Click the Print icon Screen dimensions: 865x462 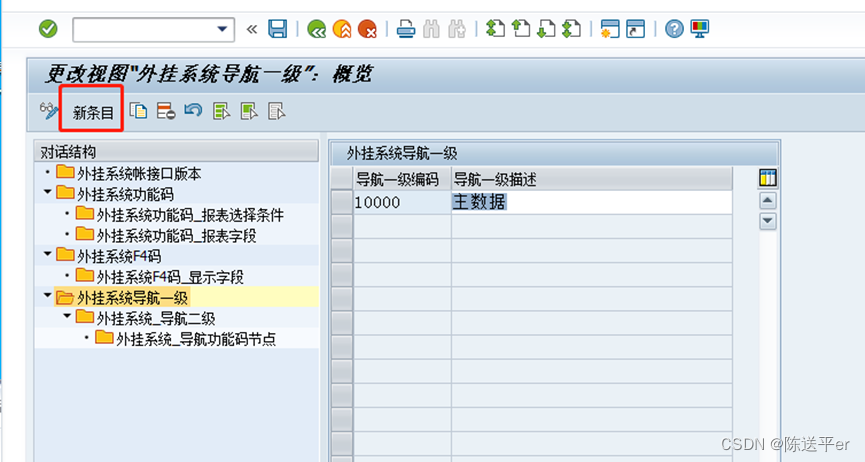click(406, 29)
